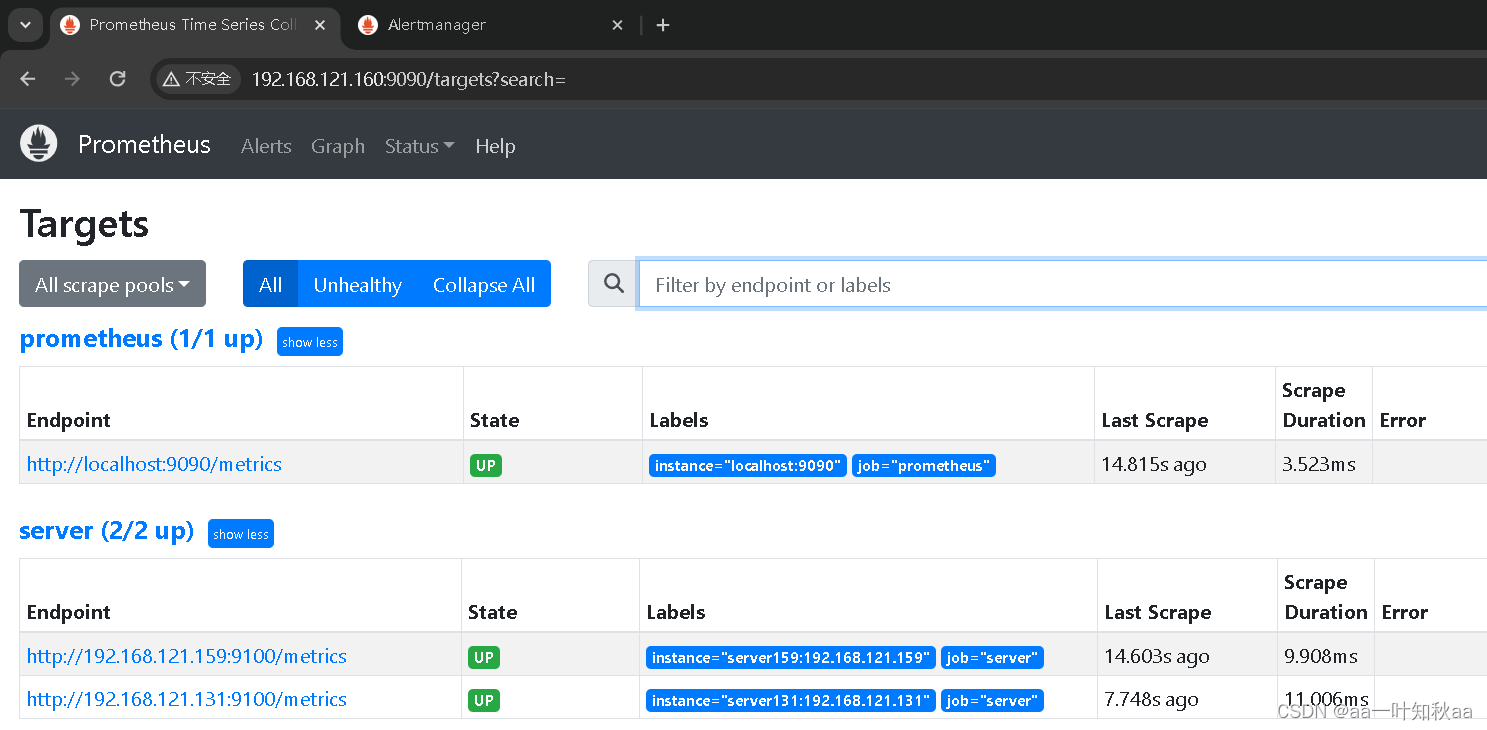Open the localhost:9090/metrics endpoint link
1487x730 pixels.
(154, 464)
